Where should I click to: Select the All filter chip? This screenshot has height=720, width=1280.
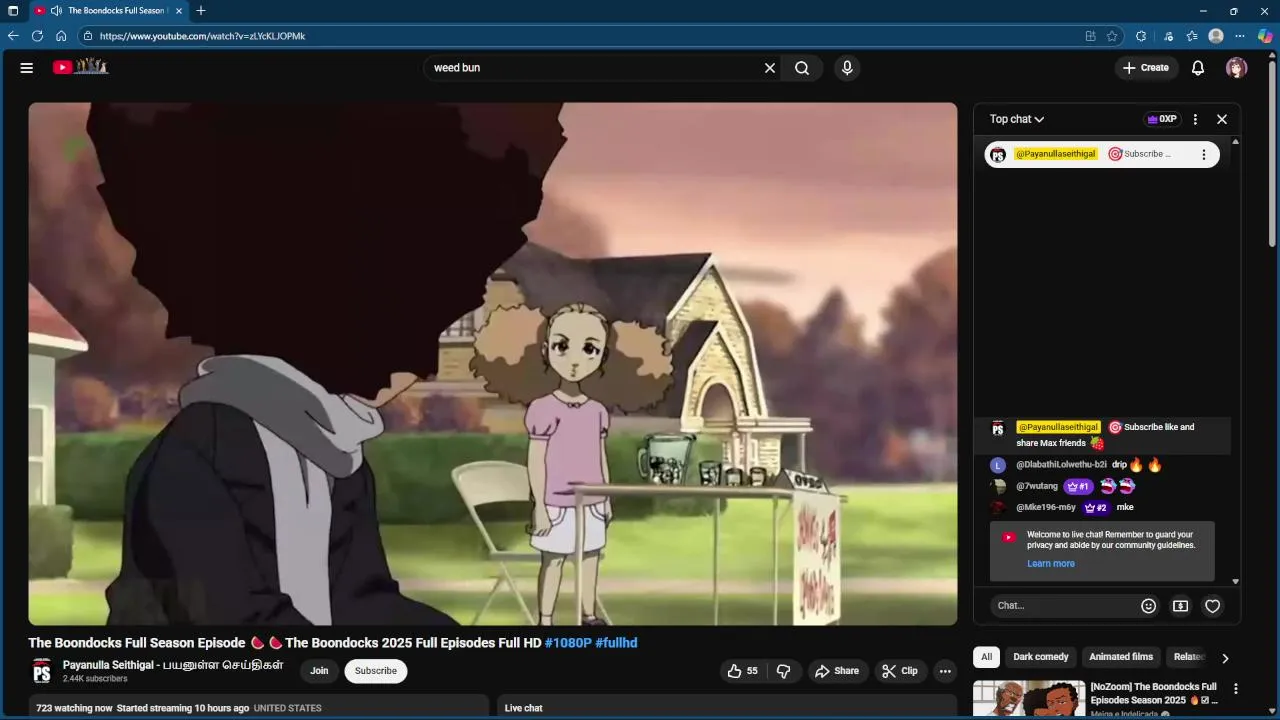point(987,657)
